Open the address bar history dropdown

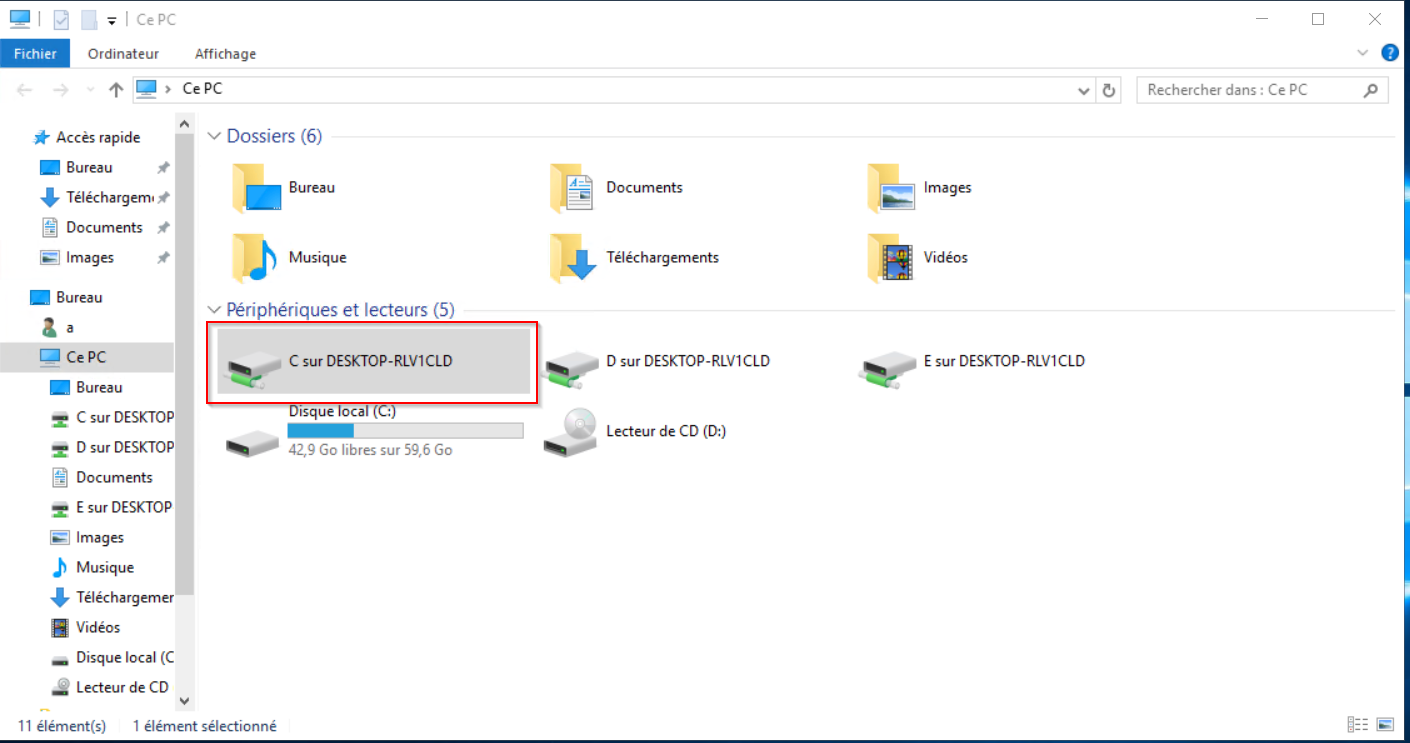point(1084,90)
